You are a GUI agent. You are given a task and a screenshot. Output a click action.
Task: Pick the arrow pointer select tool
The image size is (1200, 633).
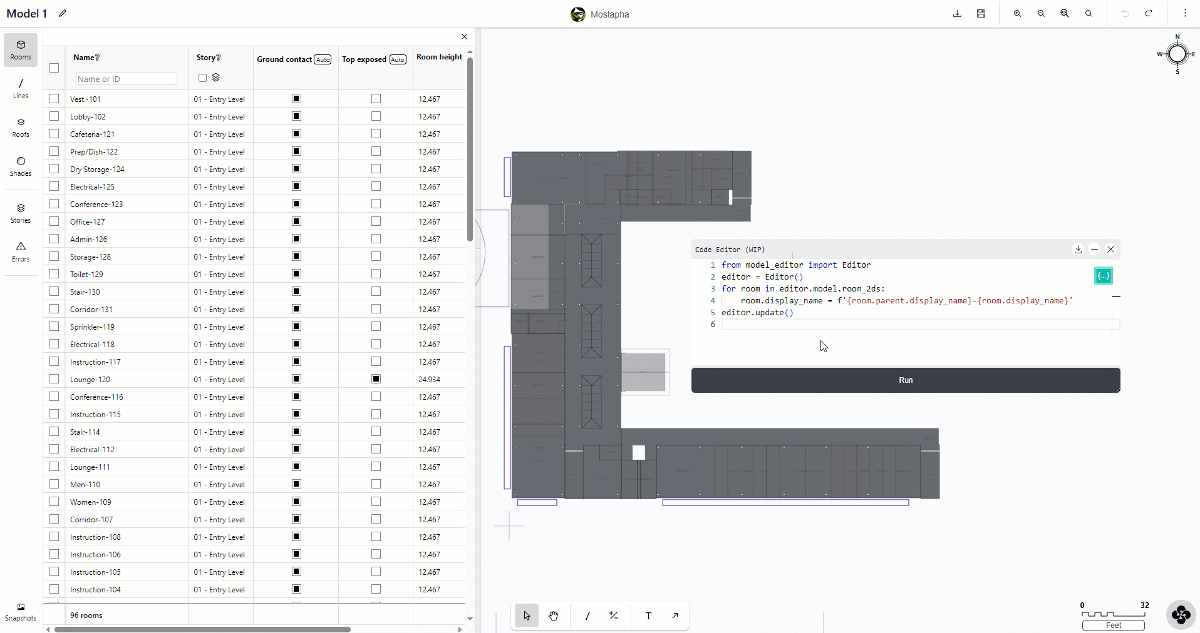(x=526, y=616)
